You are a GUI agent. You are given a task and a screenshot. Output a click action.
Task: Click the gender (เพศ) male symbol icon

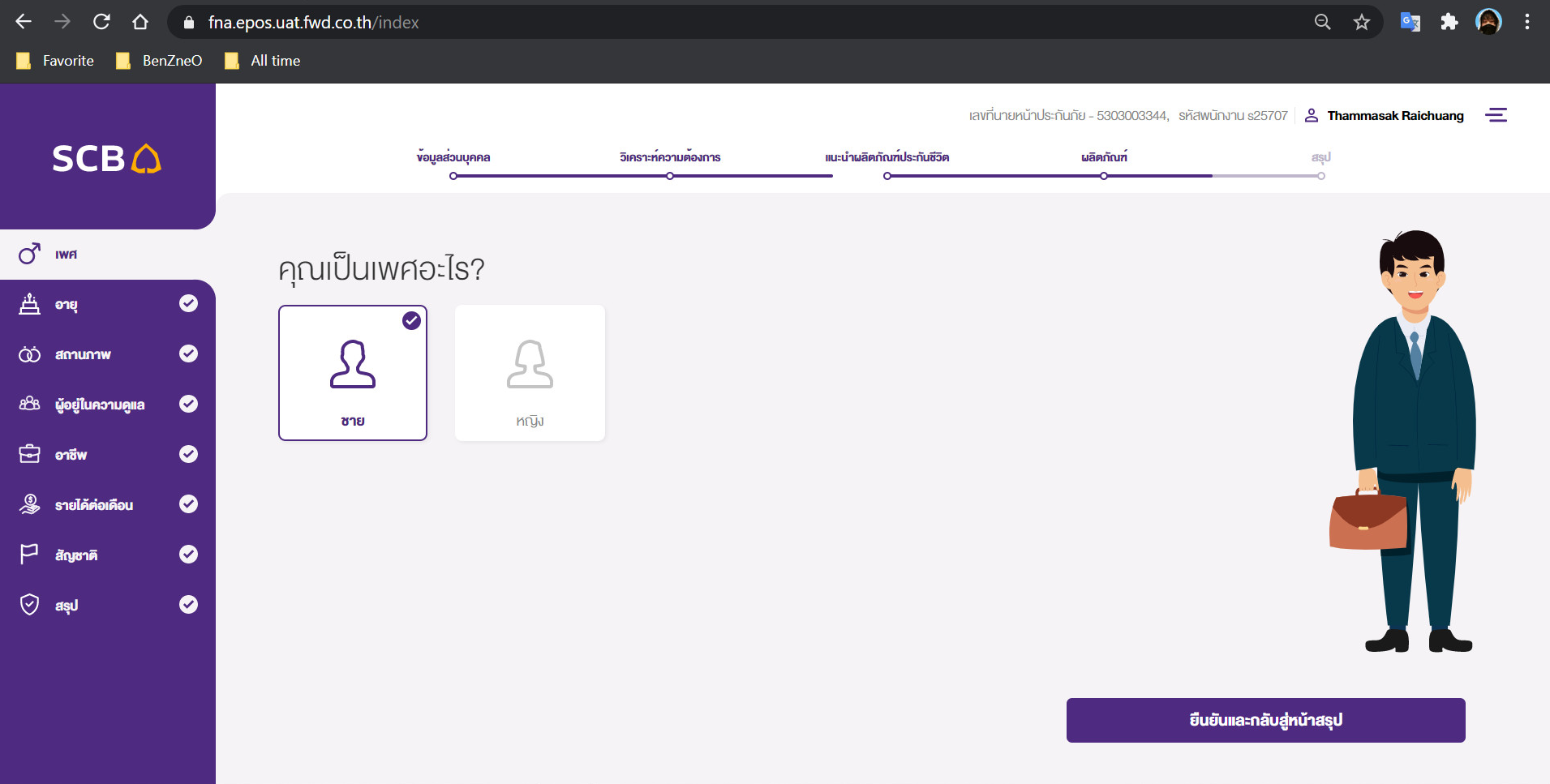point(30,254)
